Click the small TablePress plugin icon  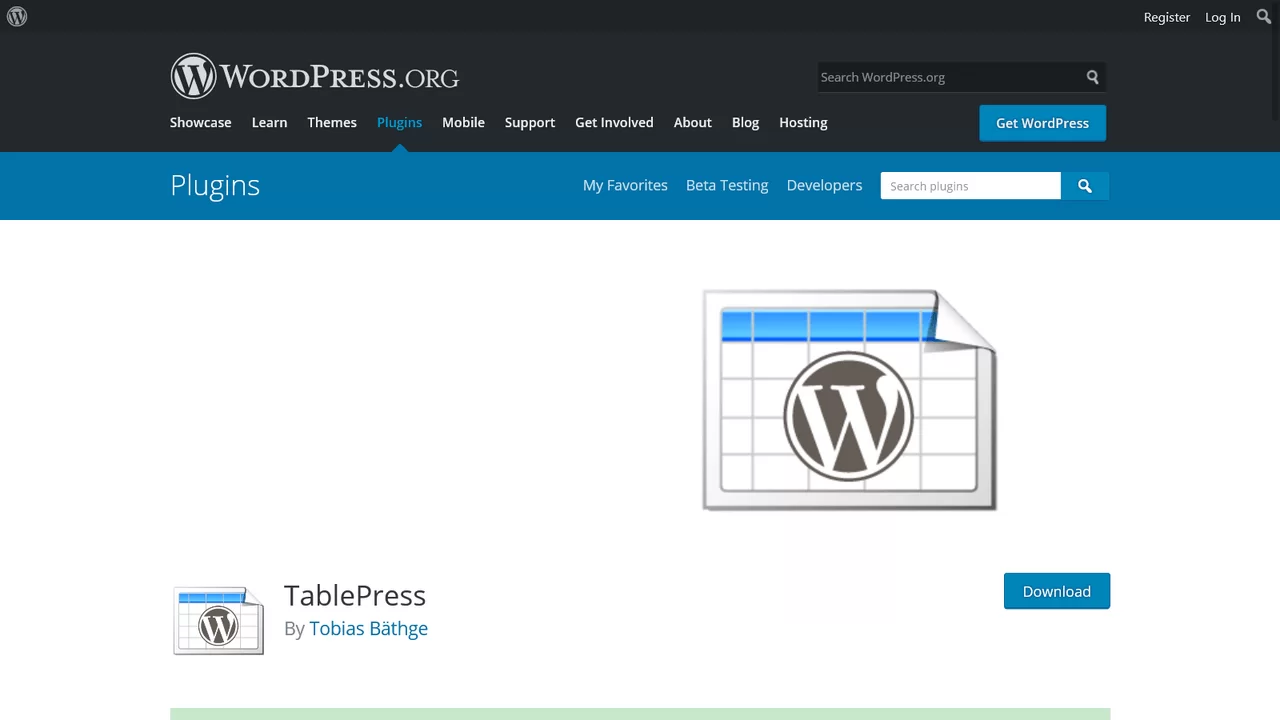[218, 621]
